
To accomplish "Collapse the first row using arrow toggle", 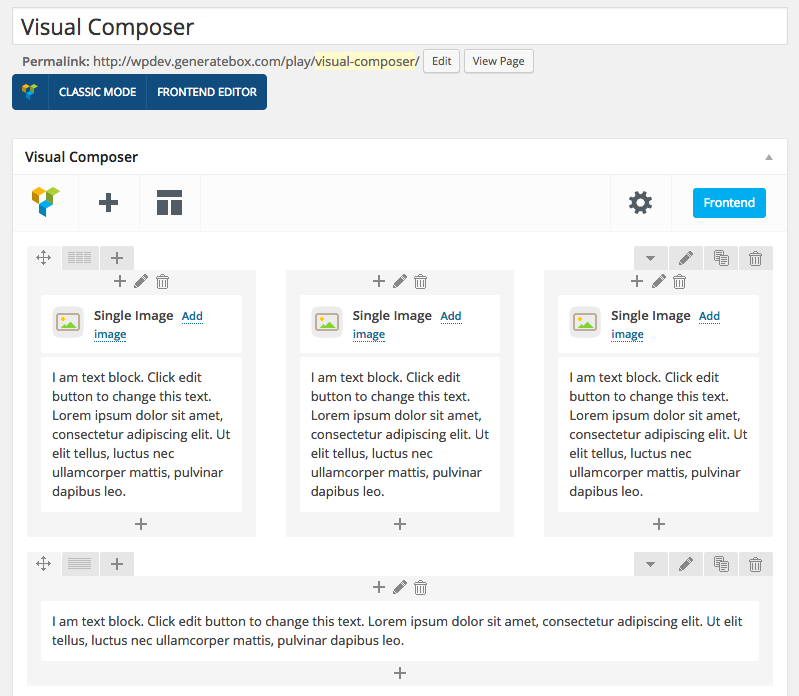I will coord(650,258).
